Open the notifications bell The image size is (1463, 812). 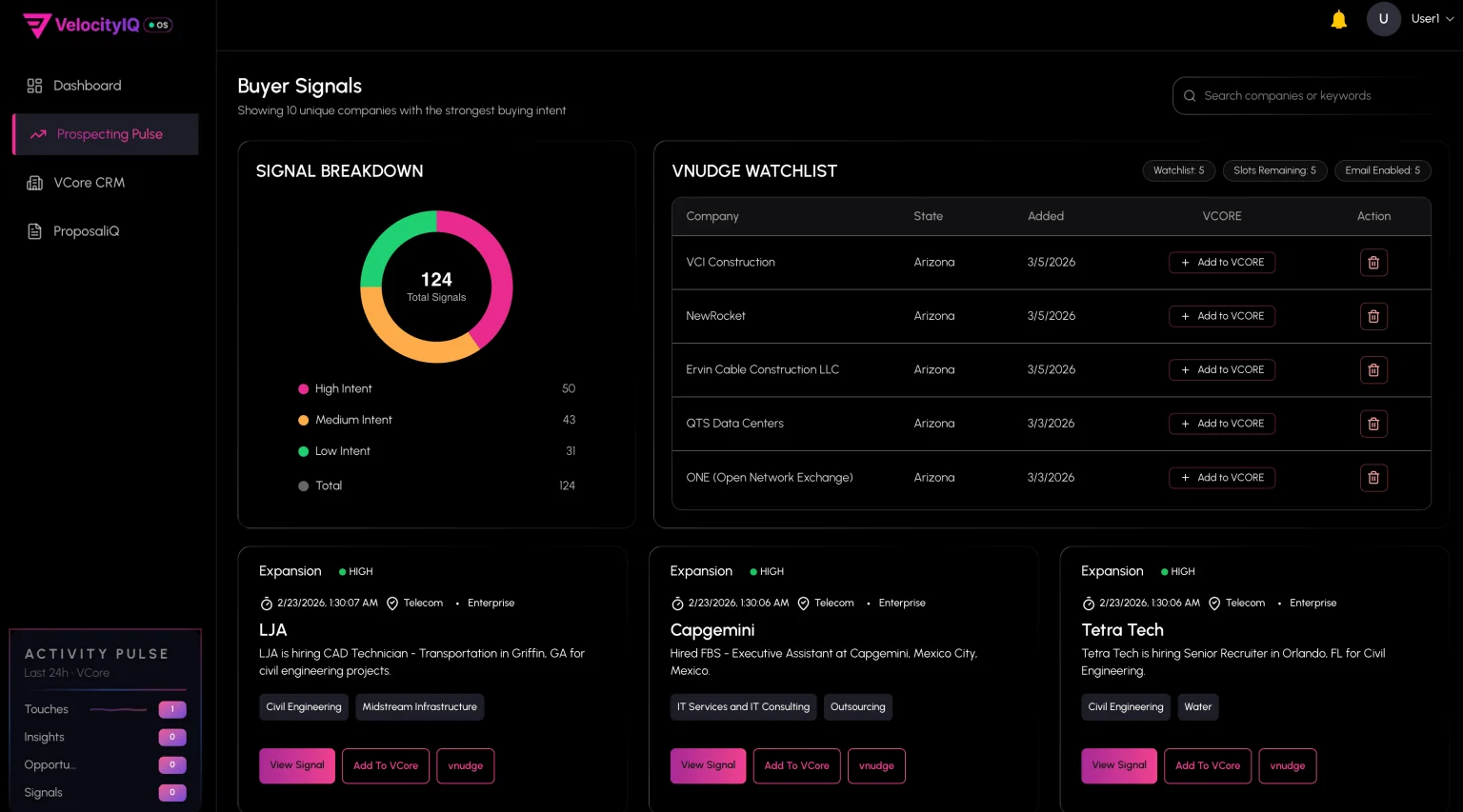coord(1338,19)
